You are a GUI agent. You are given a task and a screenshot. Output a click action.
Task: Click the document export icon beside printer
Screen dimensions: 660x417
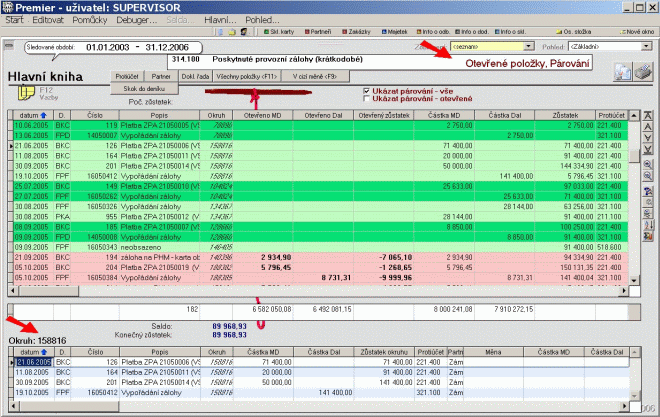click(623, 72)
